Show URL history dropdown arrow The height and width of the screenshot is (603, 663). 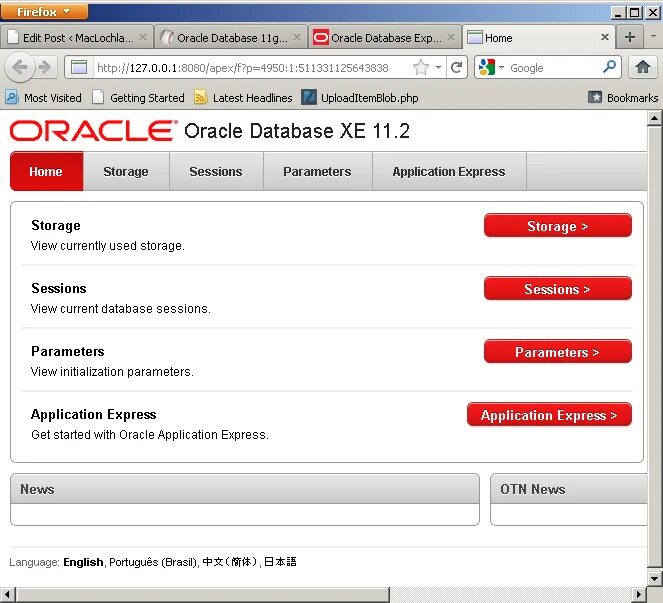pos(438,67)
